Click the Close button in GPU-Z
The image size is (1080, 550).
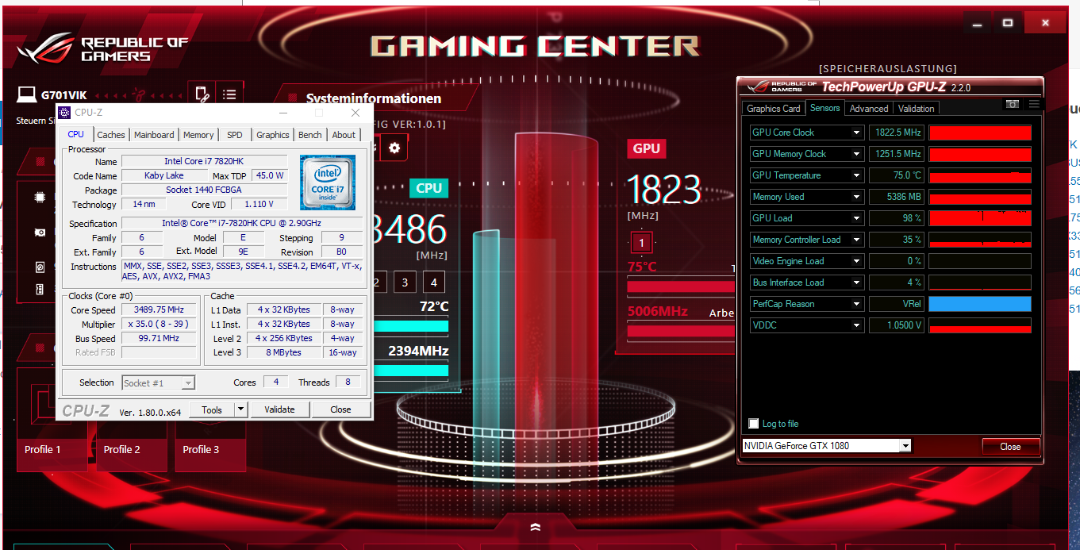[1010, 447]
